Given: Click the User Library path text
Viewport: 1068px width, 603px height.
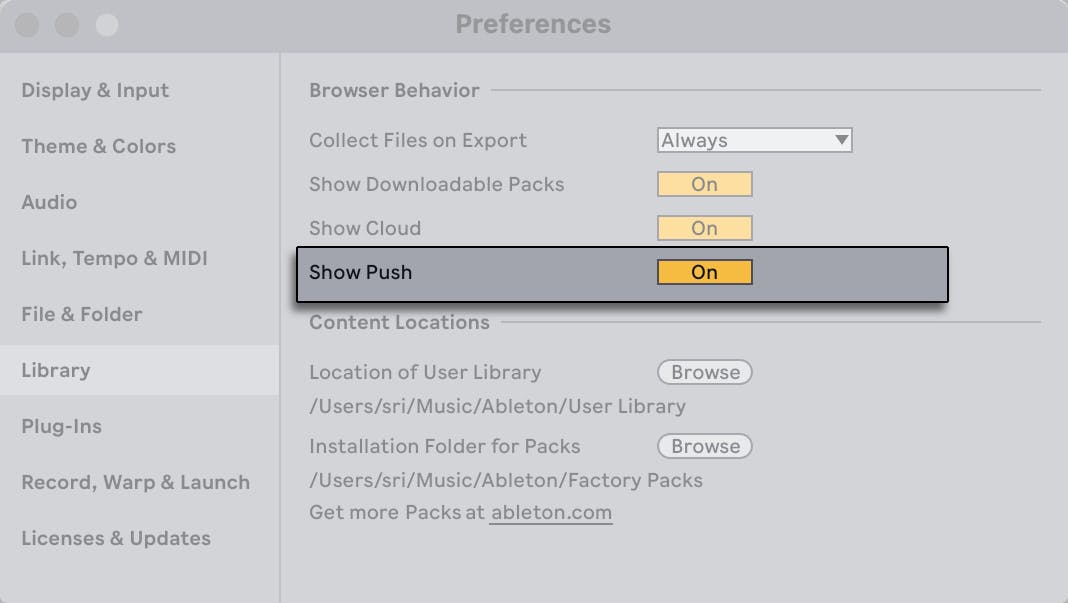Looking at the screenshot, I should pyautogui.click(x=495, y=406).
